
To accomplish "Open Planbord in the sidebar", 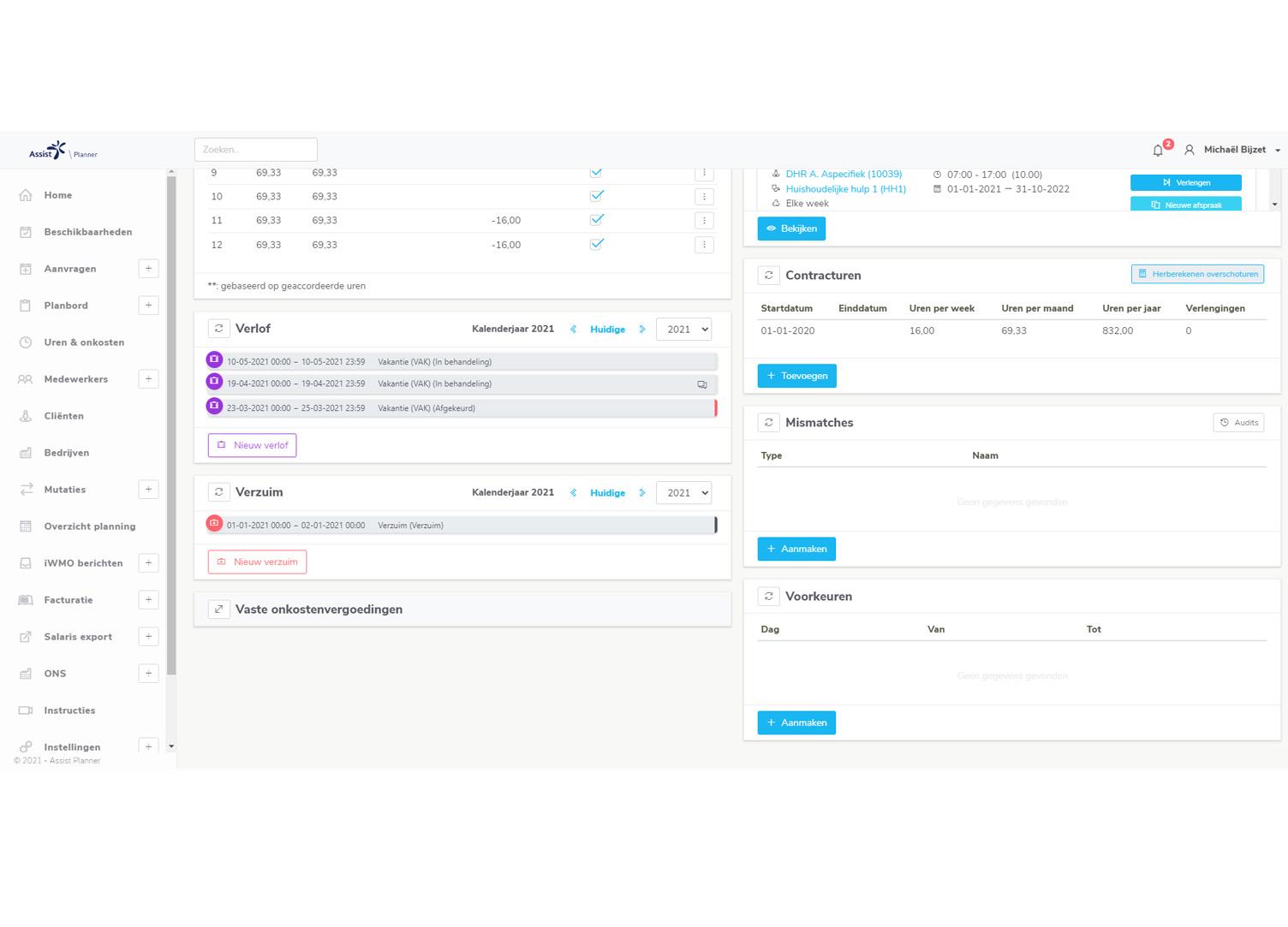I will click(66, 306).
